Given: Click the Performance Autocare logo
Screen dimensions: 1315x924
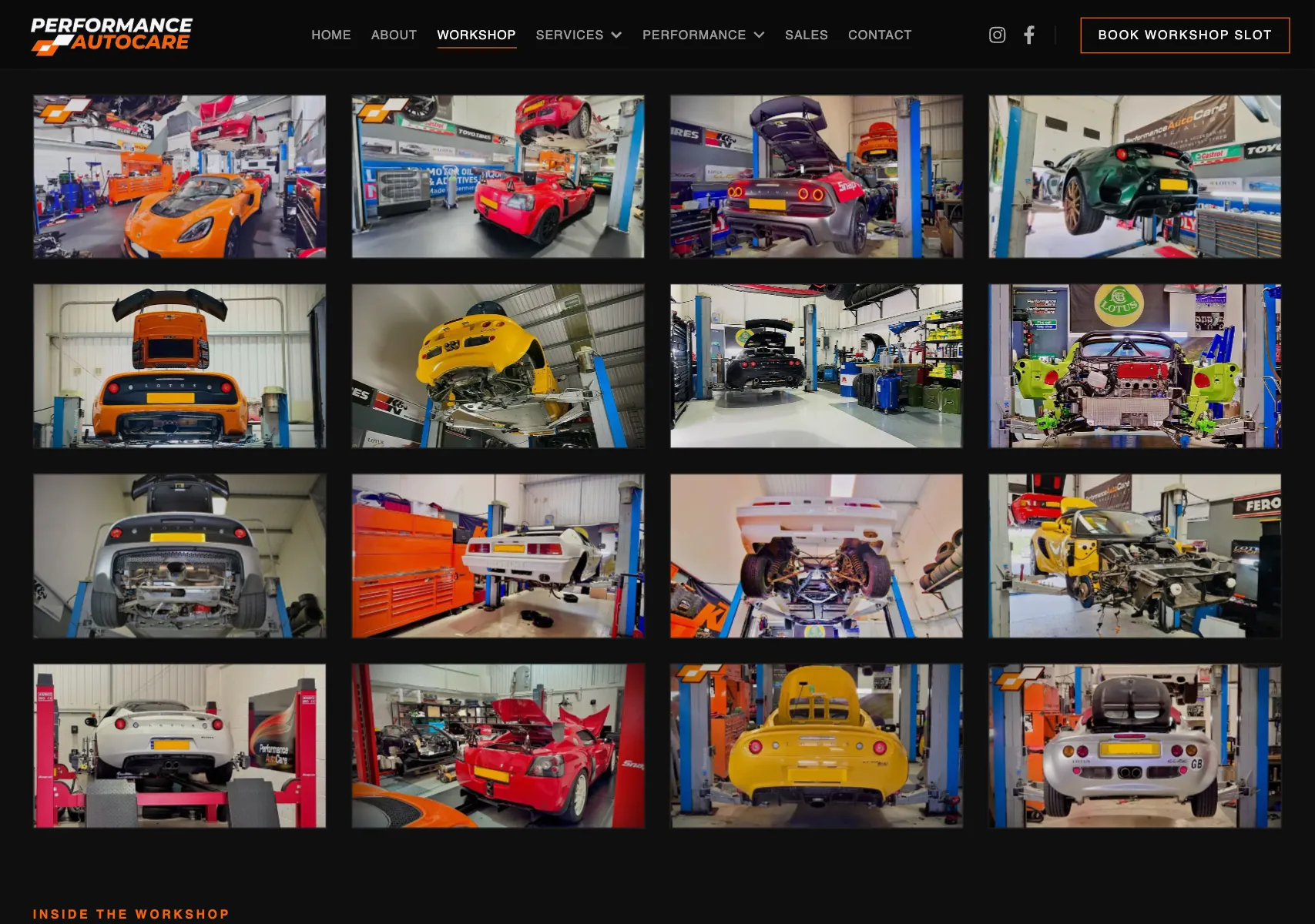Looking at the screenshot, I should pyautogui.click(x=112, y=35).
